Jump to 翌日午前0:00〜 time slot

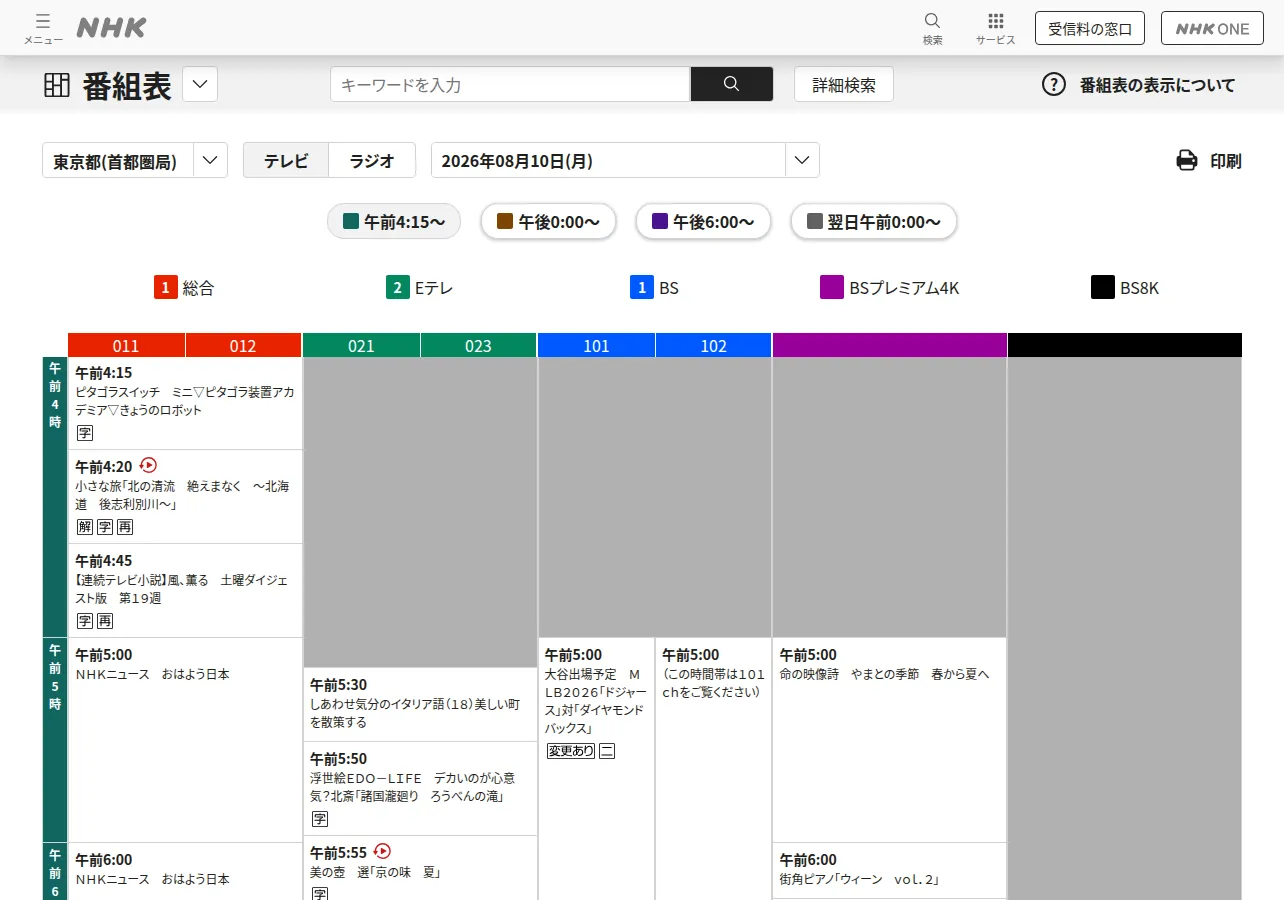874,221
